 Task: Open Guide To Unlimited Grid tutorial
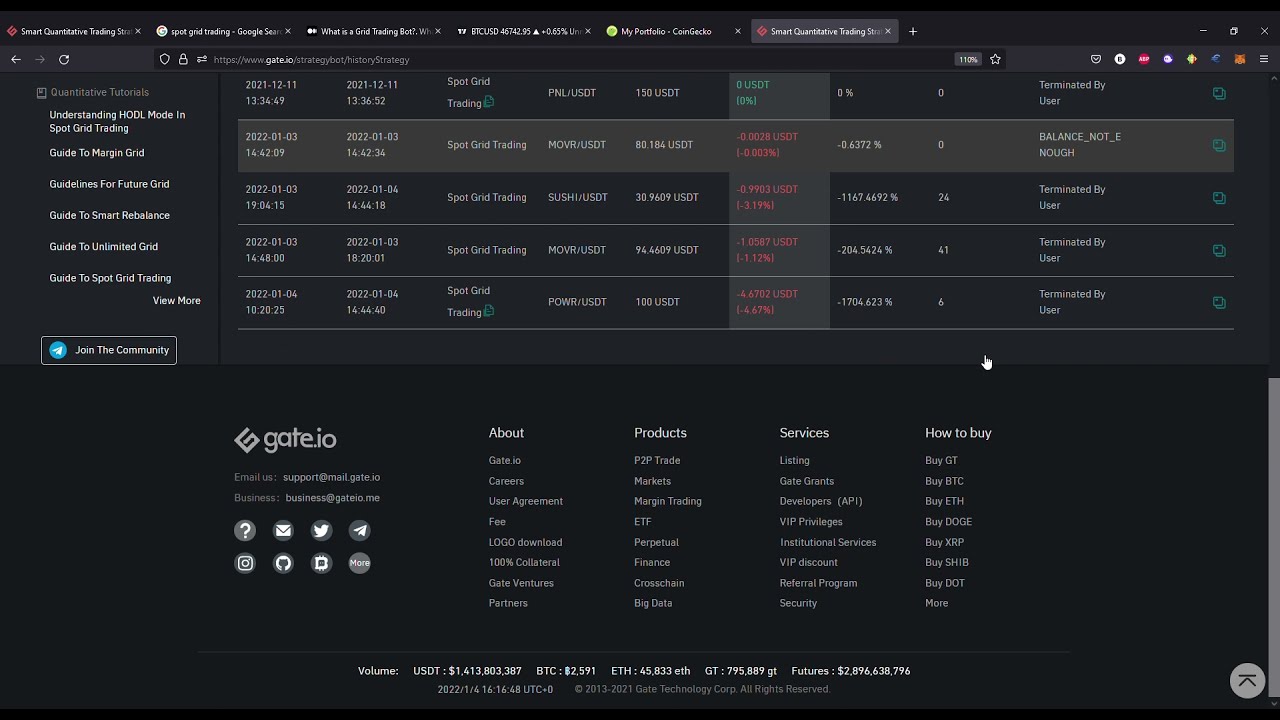coord(104,246)
